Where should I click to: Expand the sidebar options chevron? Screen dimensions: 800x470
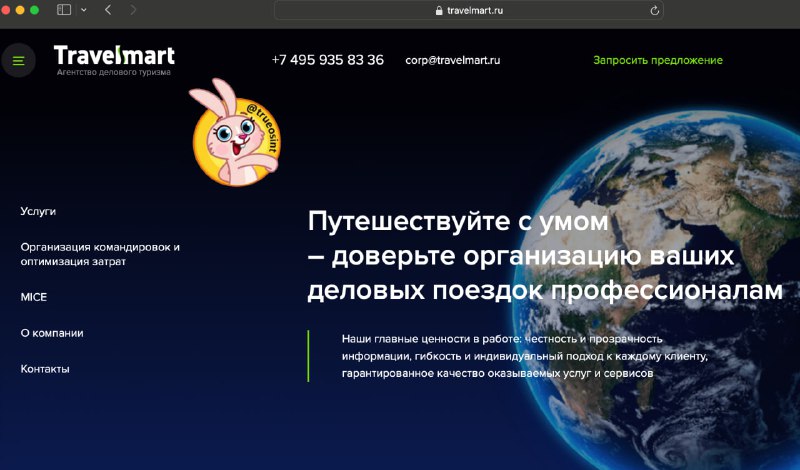pos(84,10)
